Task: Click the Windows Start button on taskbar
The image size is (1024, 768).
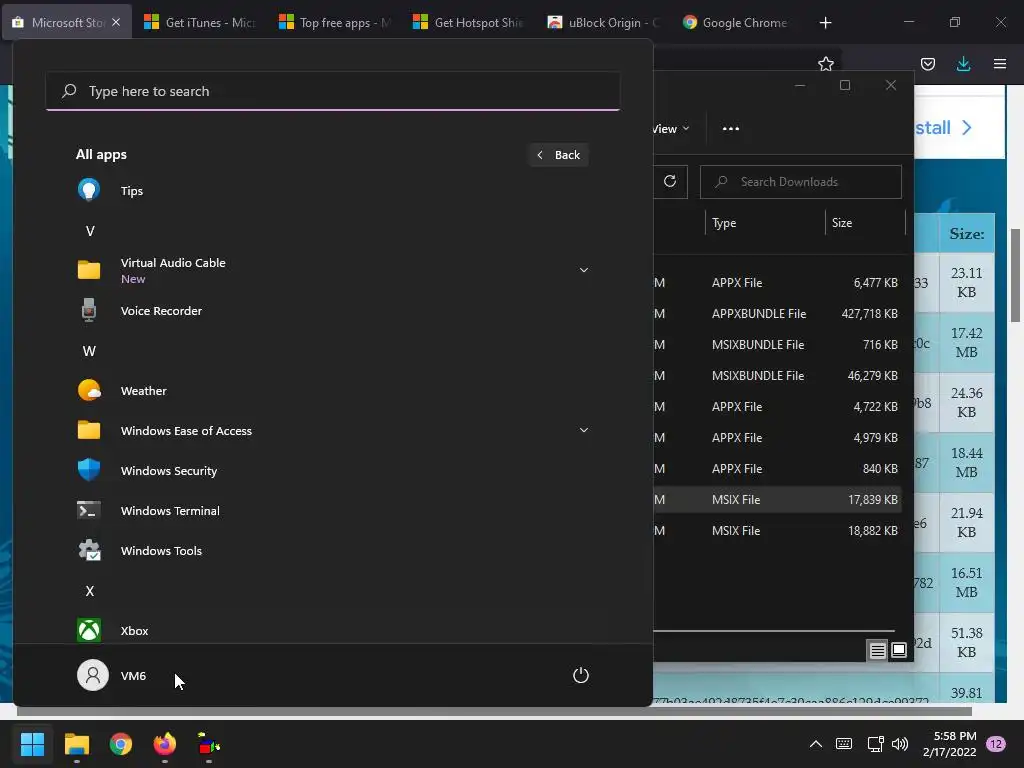Action: coord(32,744)
